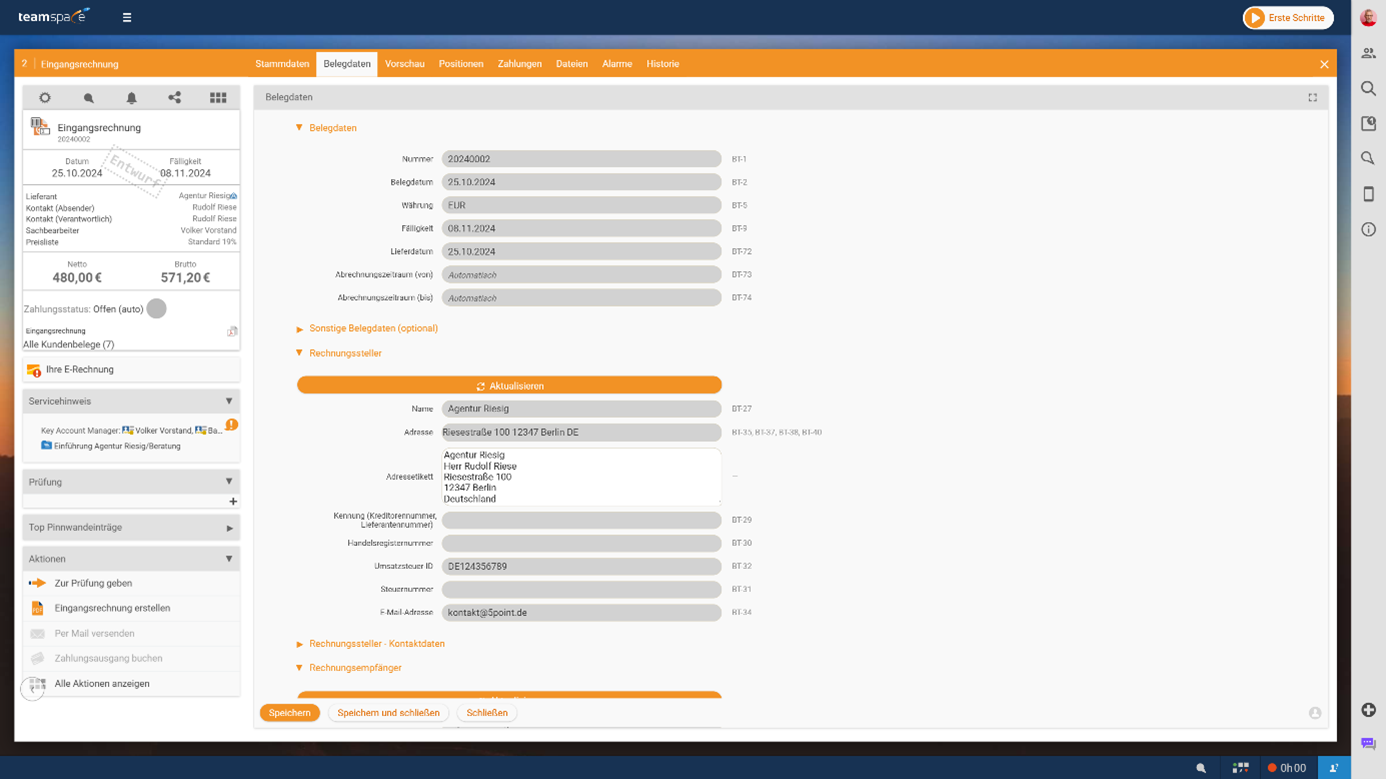Open the contacts icon in the right sidebar

pos(1368,53)
